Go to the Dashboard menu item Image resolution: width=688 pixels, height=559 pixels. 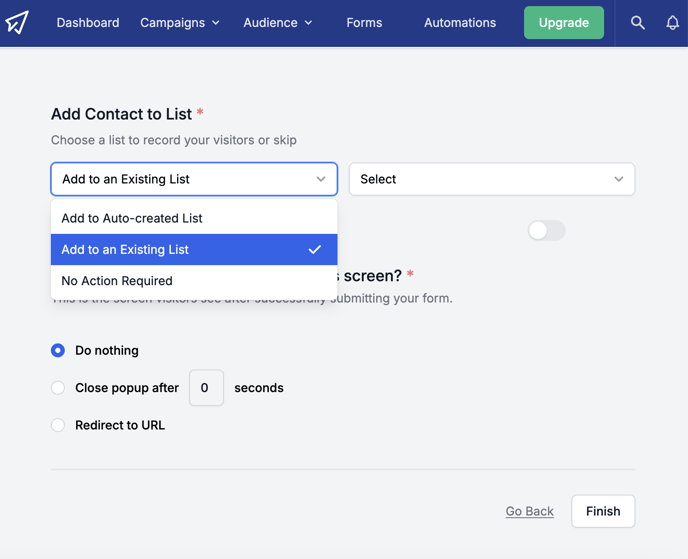click(x=88, y=22)
